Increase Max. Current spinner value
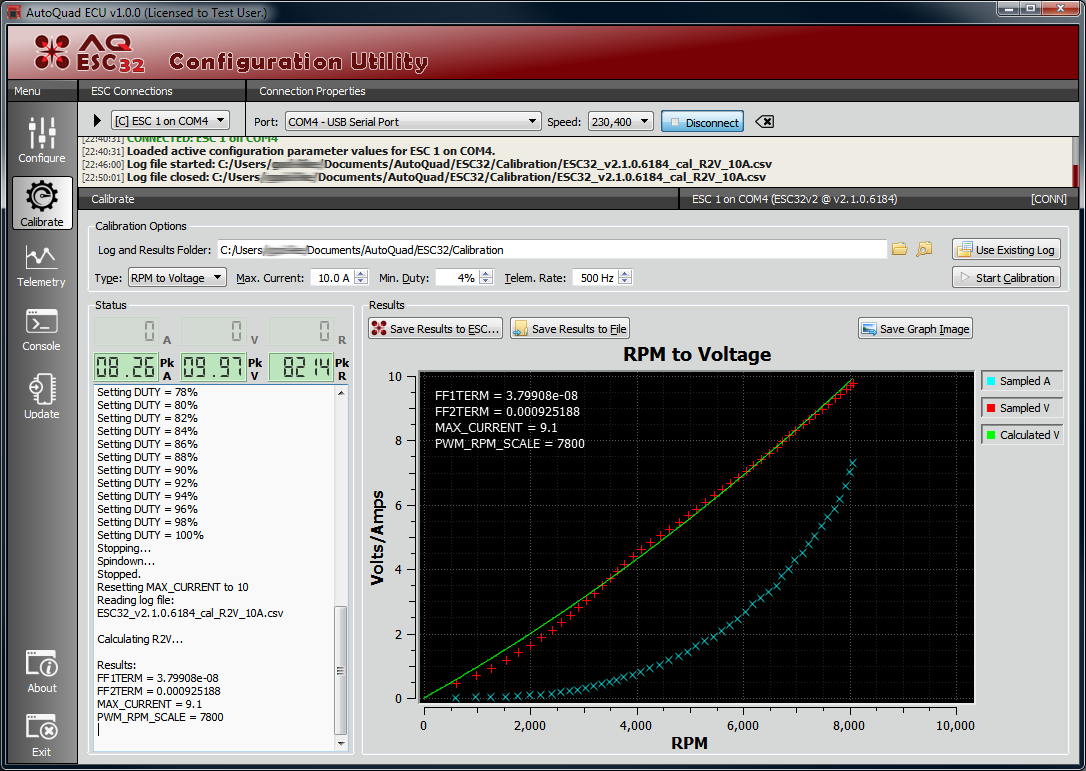Image resolution: width=1086 pixels, height=771 pixels. tap(362, 274)
